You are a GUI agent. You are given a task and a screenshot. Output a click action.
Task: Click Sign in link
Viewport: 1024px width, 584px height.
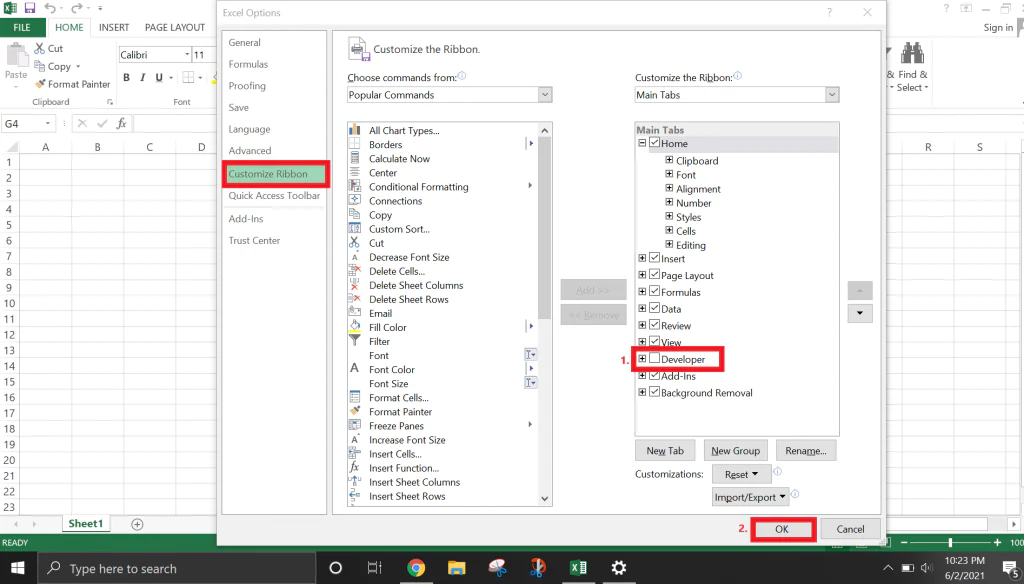pos(998,27)
